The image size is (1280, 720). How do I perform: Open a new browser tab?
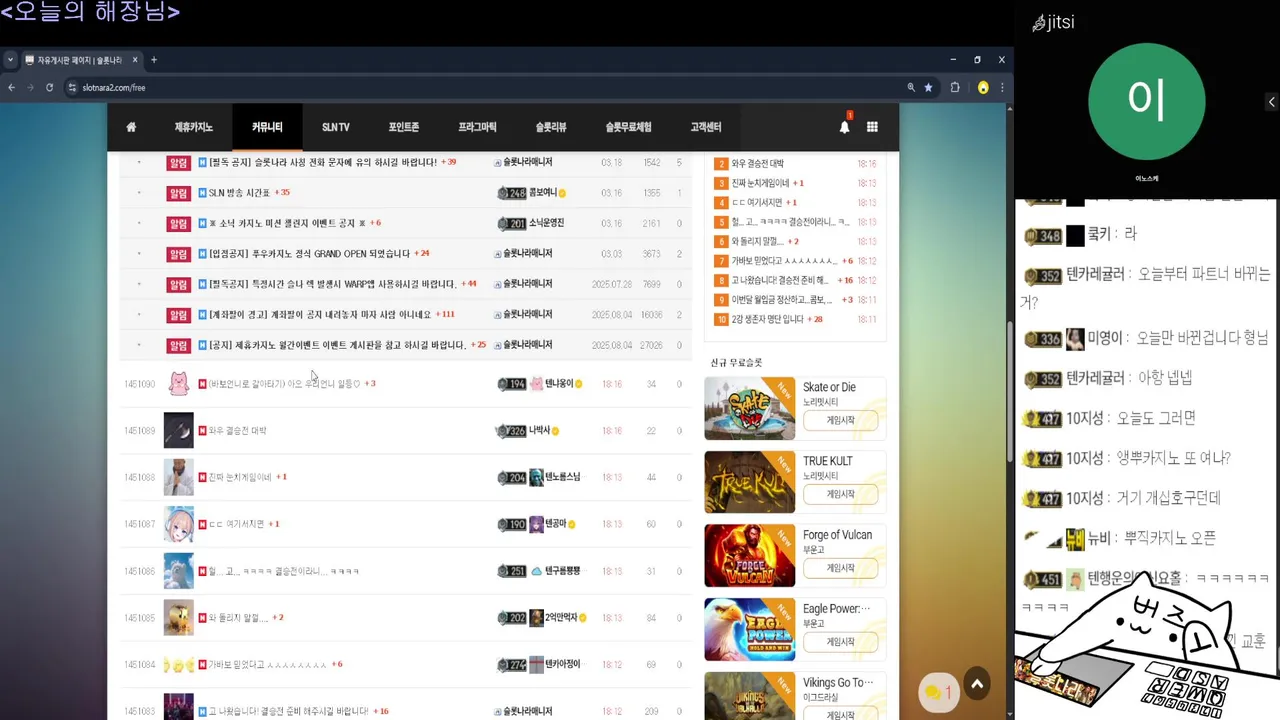[153, 60]
